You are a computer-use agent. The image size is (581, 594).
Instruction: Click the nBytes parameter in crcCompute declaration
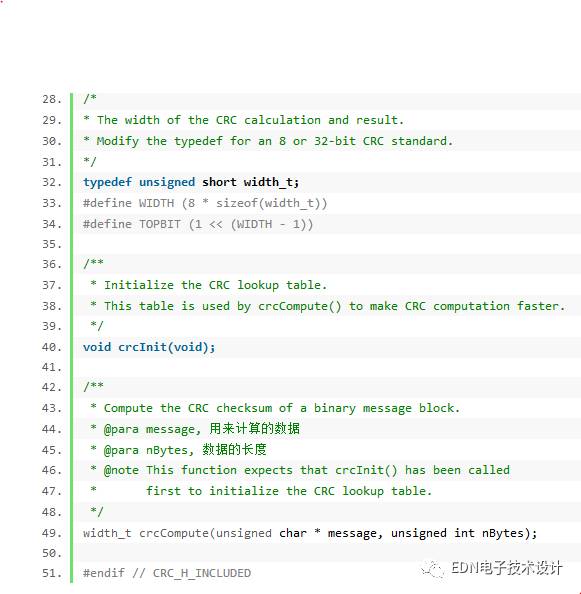point(502,533)
